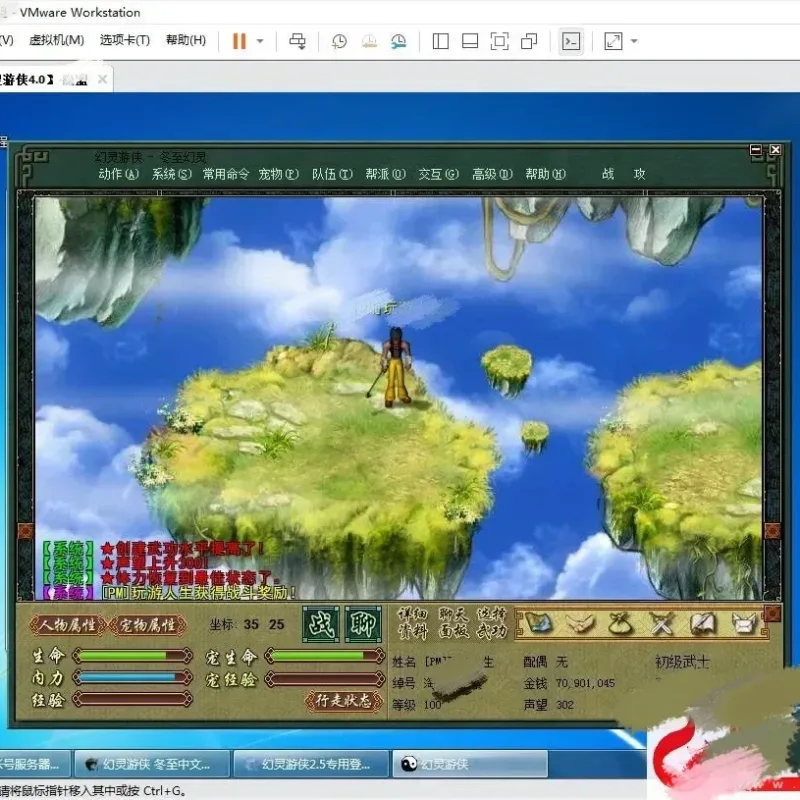This screenshot has height=800, width=800.
Task: Click the red gem at the panel's top-right corner
Action: click(x=772, y=614)
